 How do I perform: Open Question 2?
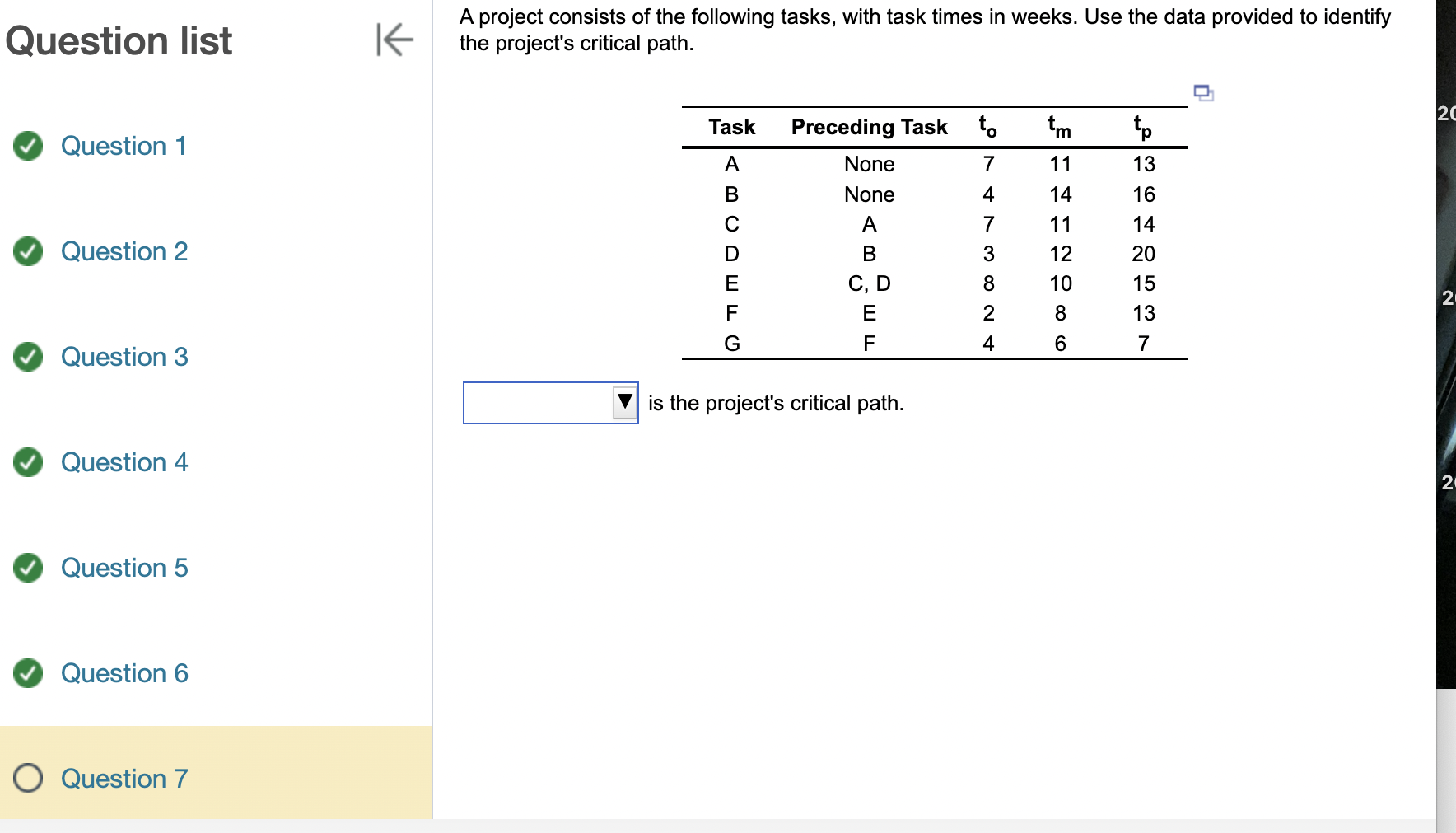(x=124, y=251)
